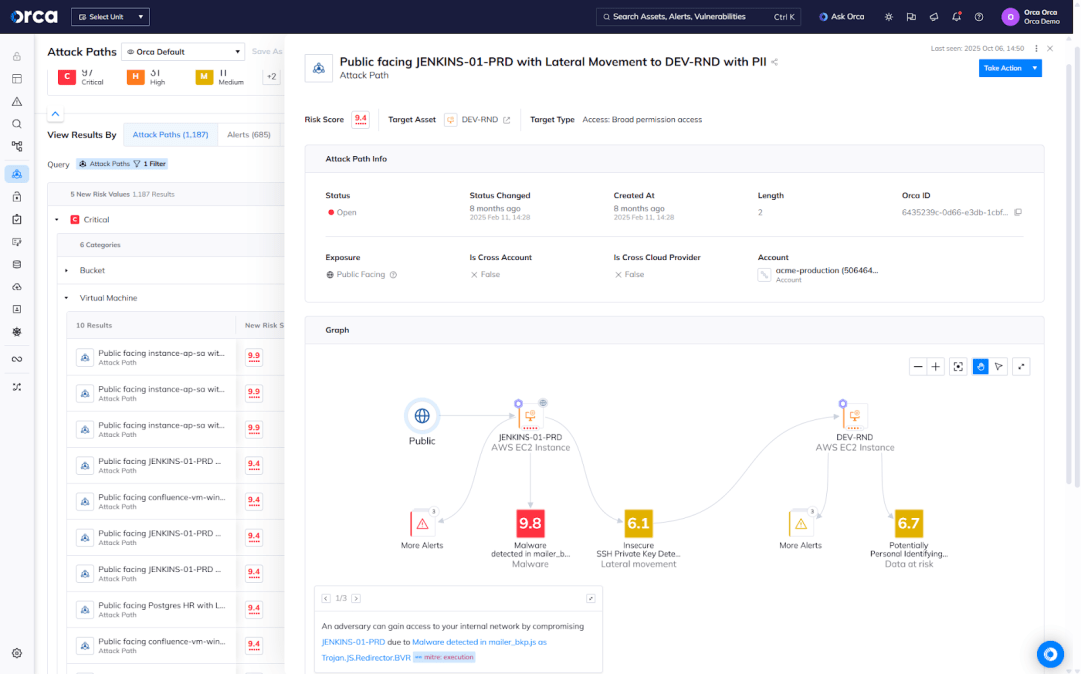Open Search in the left sidebar
1081x674 pixels.
pyautogui.click(x=16, y=122)
